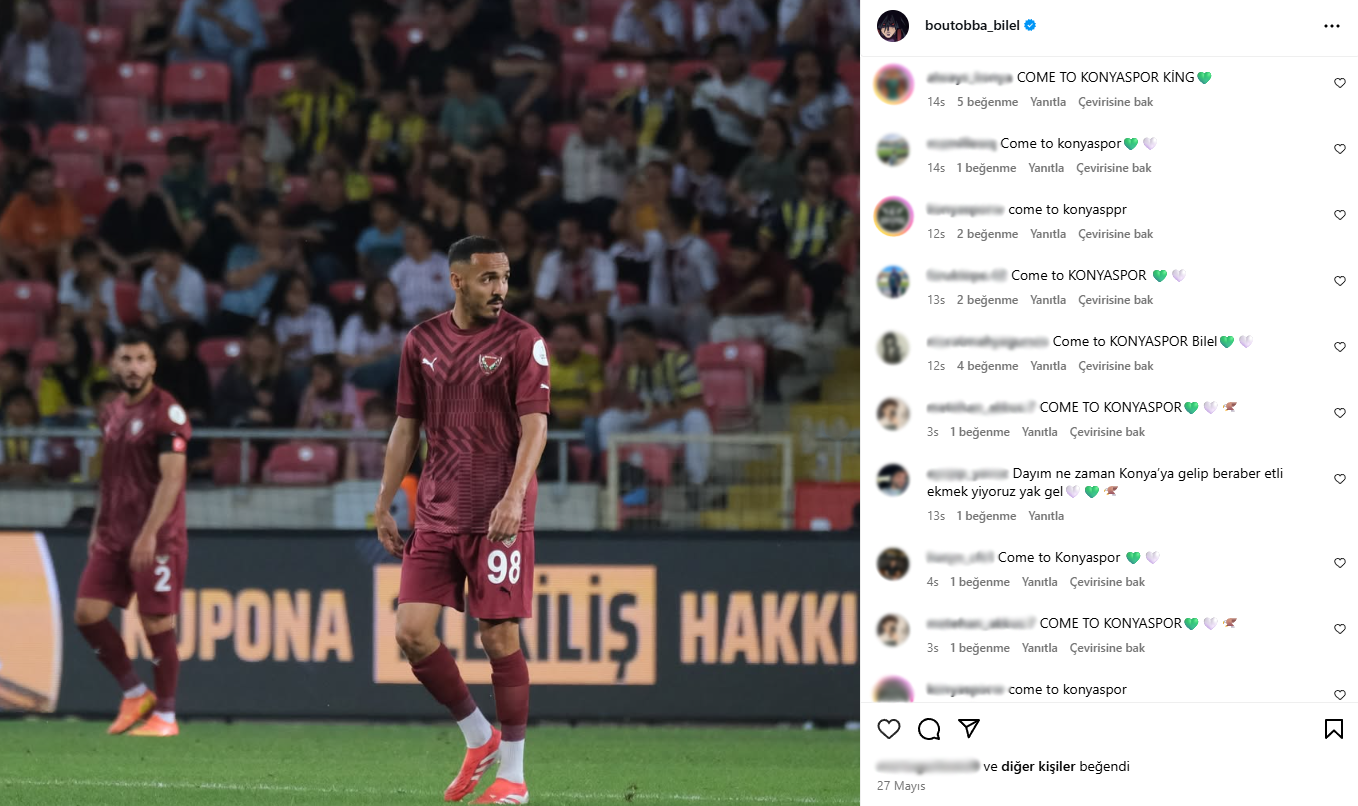
Task: Open the three-dots post options menu
Action: (1332, 26)
